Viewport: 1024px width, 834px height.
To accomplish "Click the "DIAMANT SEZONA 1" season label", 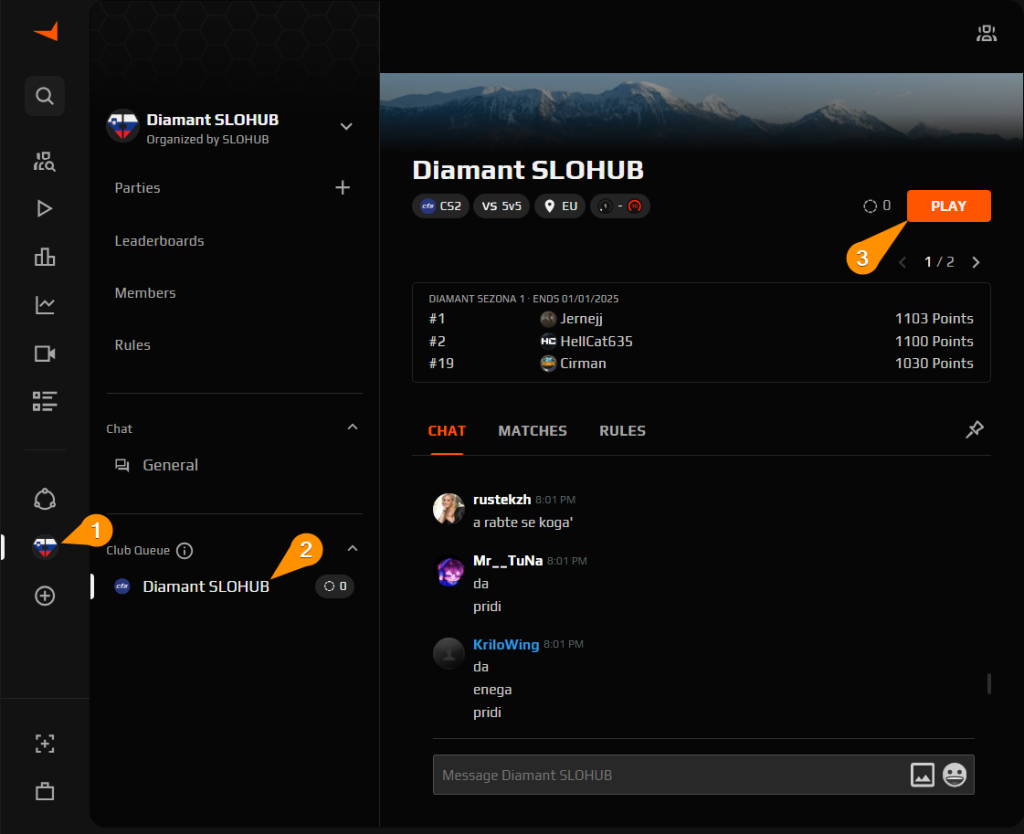I will click(477, 299).
